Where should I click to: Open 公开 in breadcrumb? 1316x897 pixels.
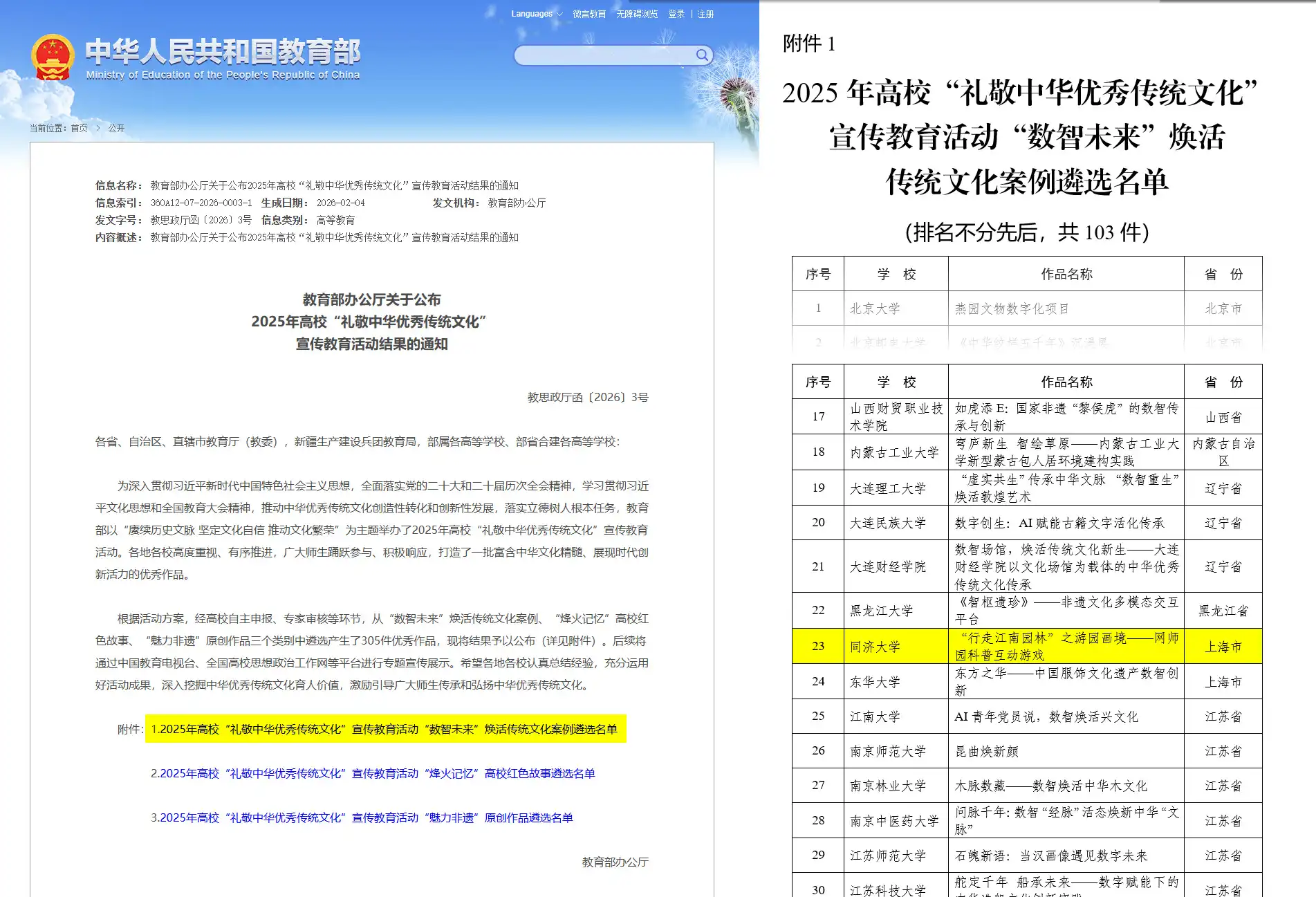coord(116,128)
